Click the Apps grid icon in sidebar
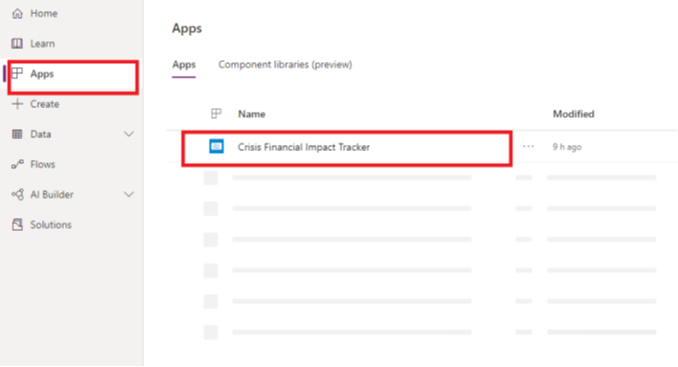 click(17, 73)
